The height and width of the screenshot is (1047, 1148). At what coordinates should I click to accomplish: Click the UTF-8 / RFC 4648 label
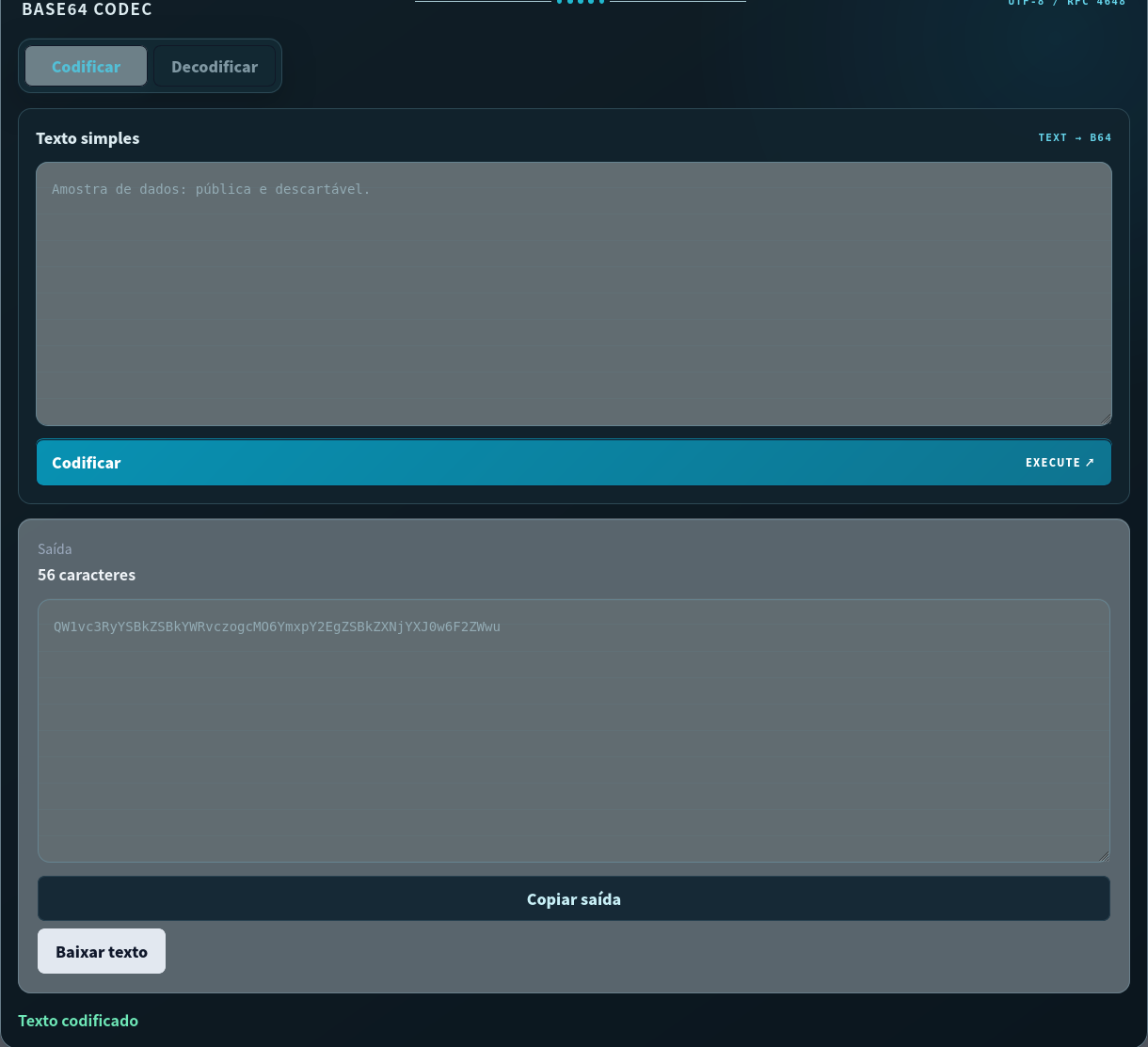[x=1066, y=3]
